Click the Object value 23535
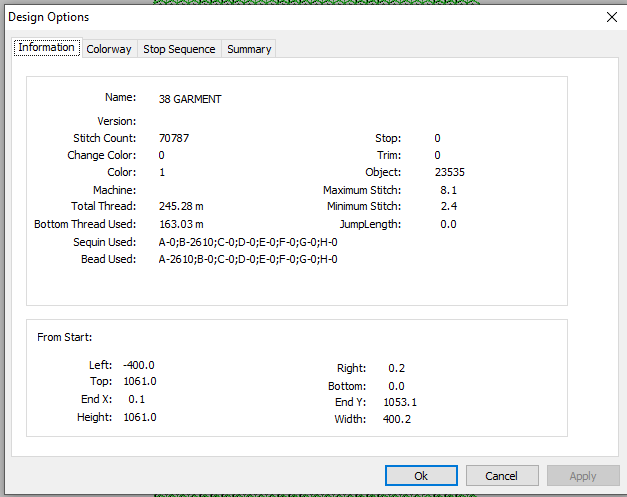This screenshot has height=497, width=627. (x=450, y=172)
